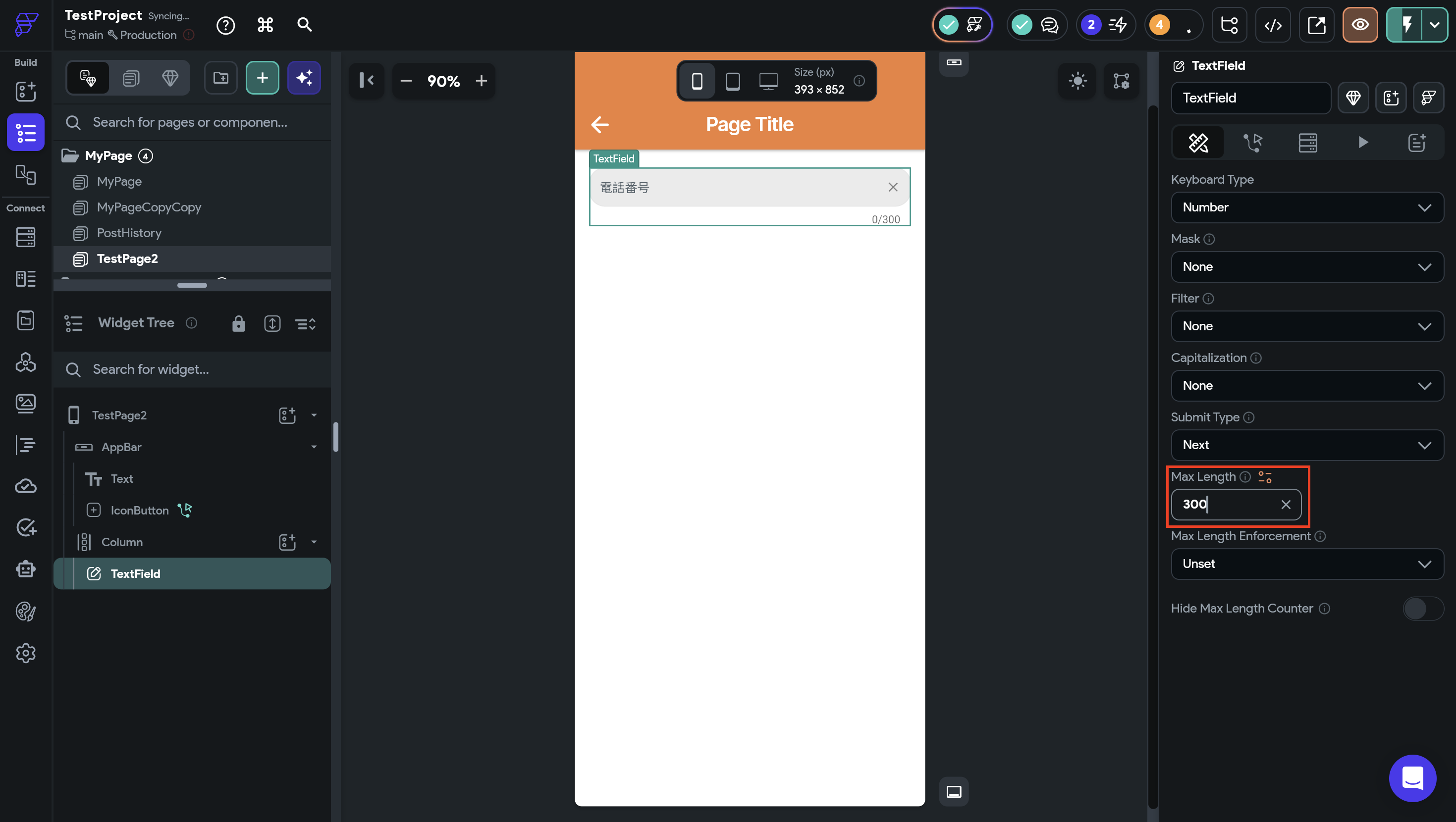The height and width of the screenshot is (822, 1456).
Task: Select the PostHistory page in list
Action: 129,233
